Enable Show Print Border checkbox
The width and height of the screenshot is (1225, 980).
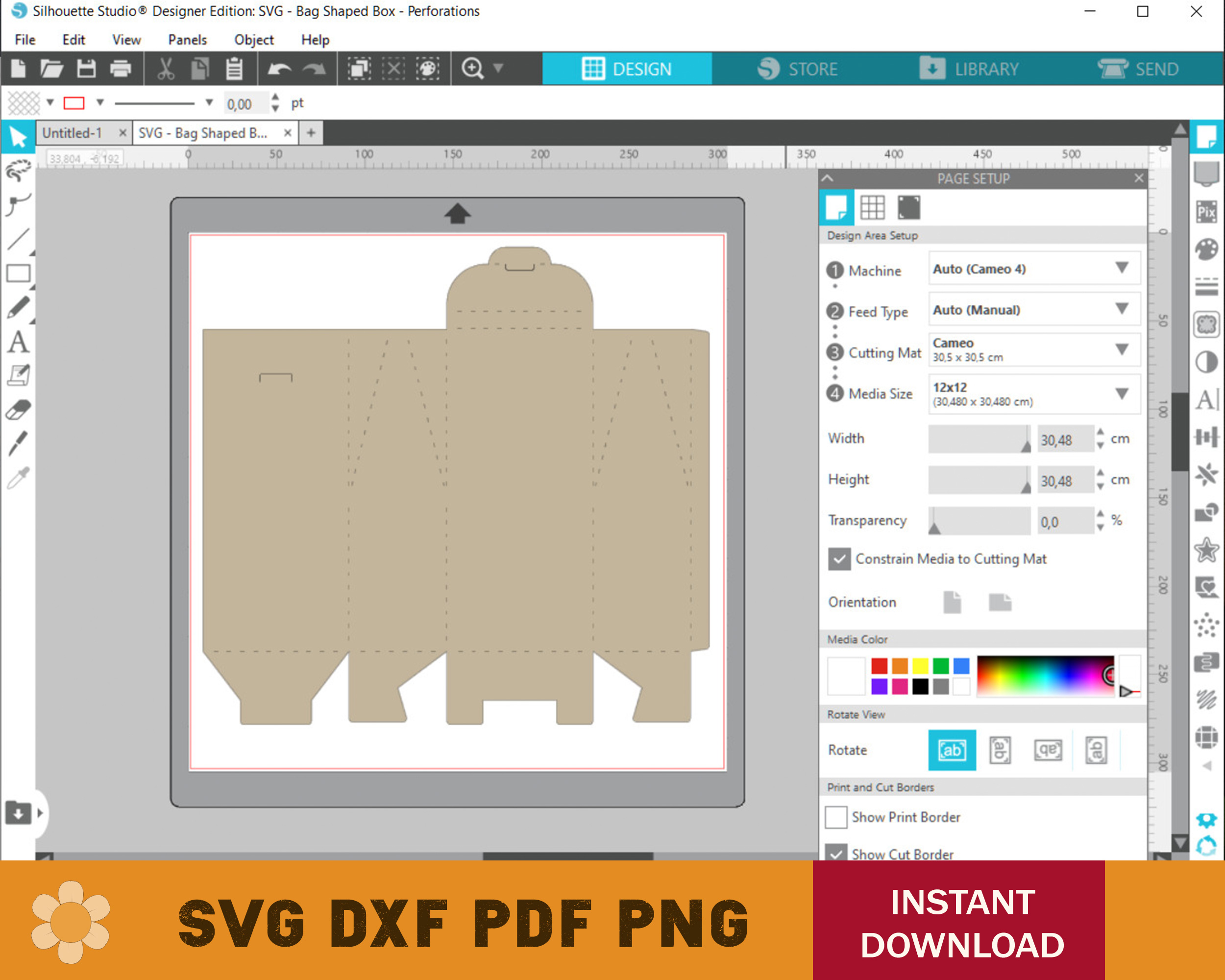click(836, 817)
